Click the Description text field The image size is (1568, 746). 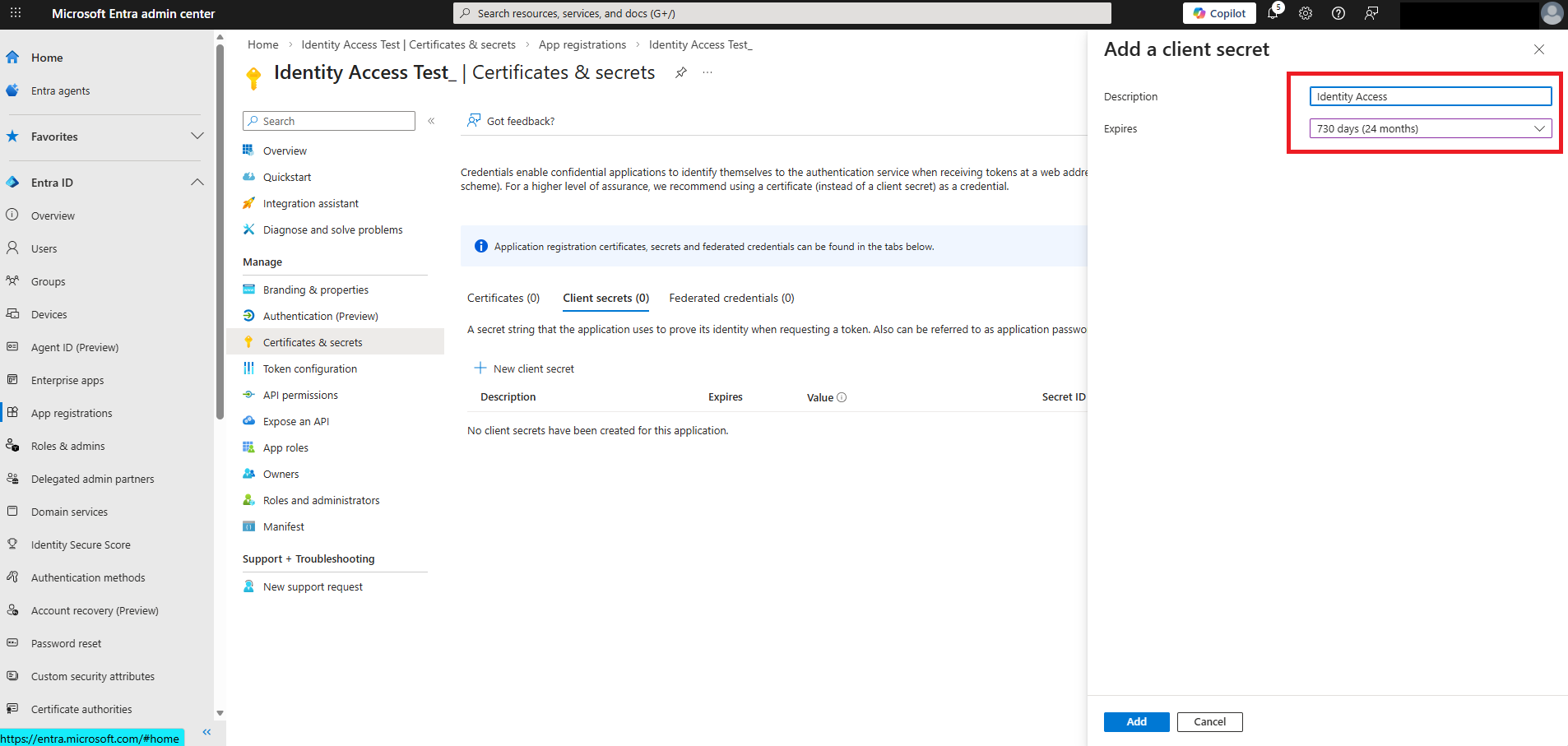coord(1431,96)
